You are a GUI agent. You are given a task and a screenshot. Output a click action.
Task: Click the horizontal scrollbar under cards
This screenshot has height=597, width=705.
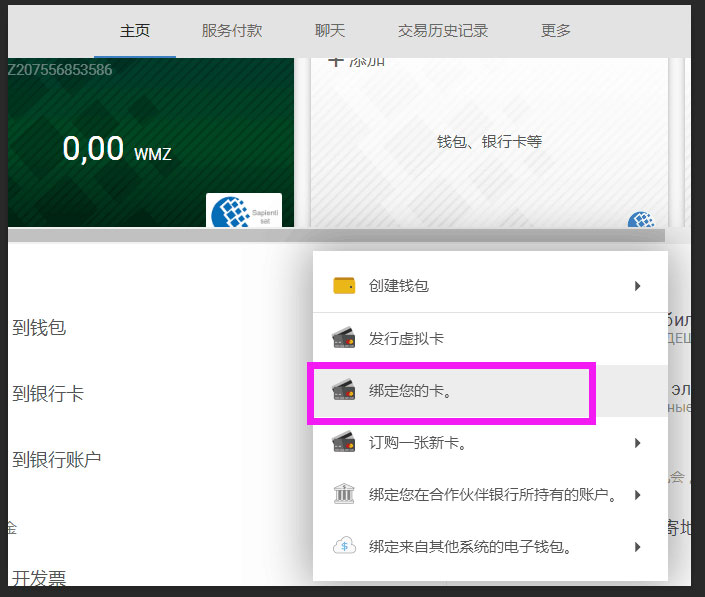(x=336, y=235)
